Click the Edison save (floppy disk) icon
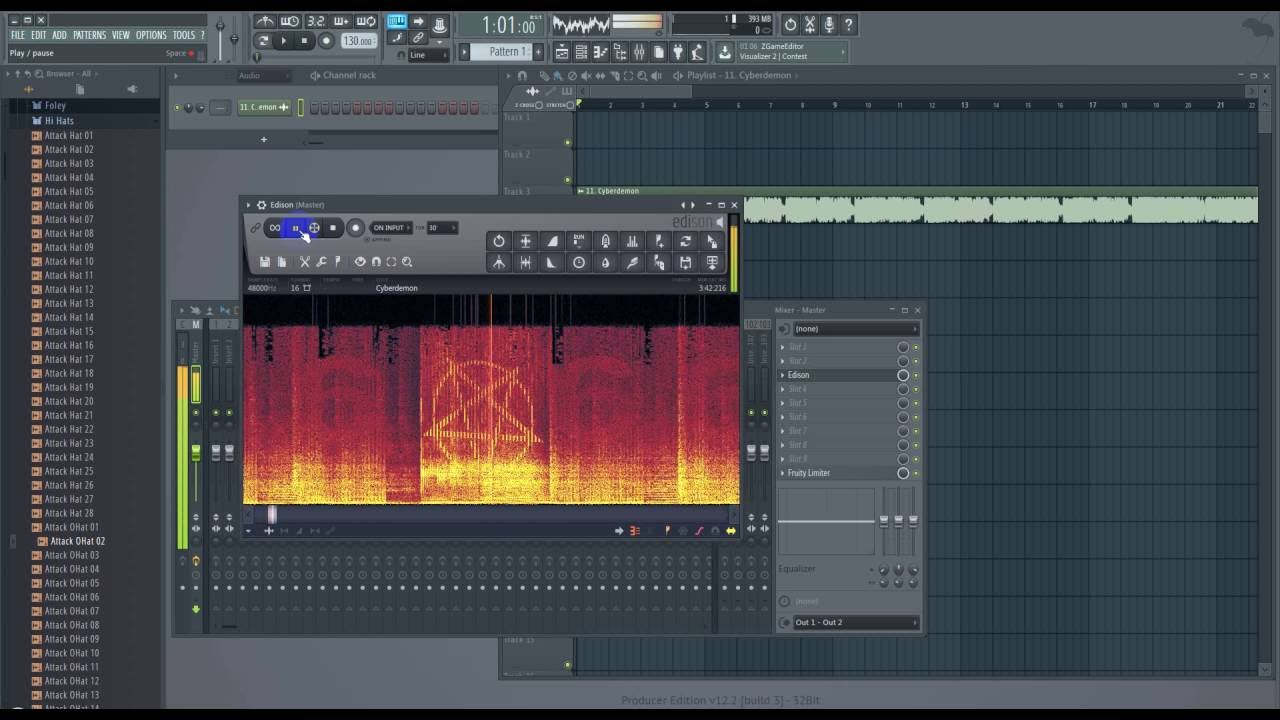The width and height of the screenshot is (1280, 720). tap(265, 262)
